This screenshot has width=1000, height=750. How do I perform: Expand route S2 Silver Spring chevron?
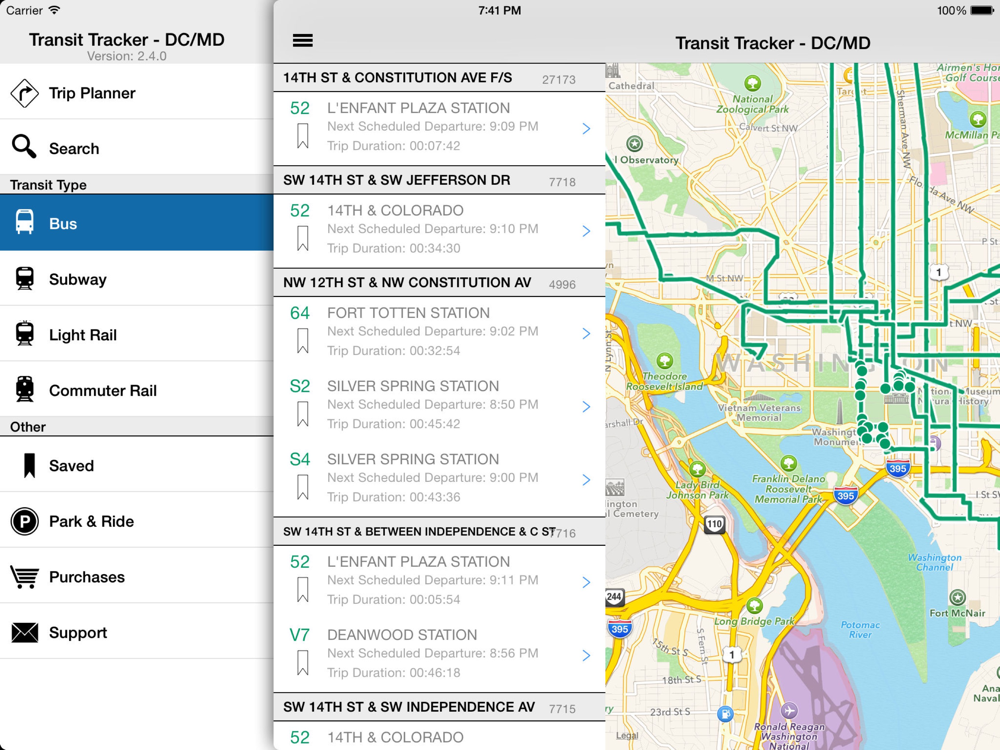[x=586, y=407]
